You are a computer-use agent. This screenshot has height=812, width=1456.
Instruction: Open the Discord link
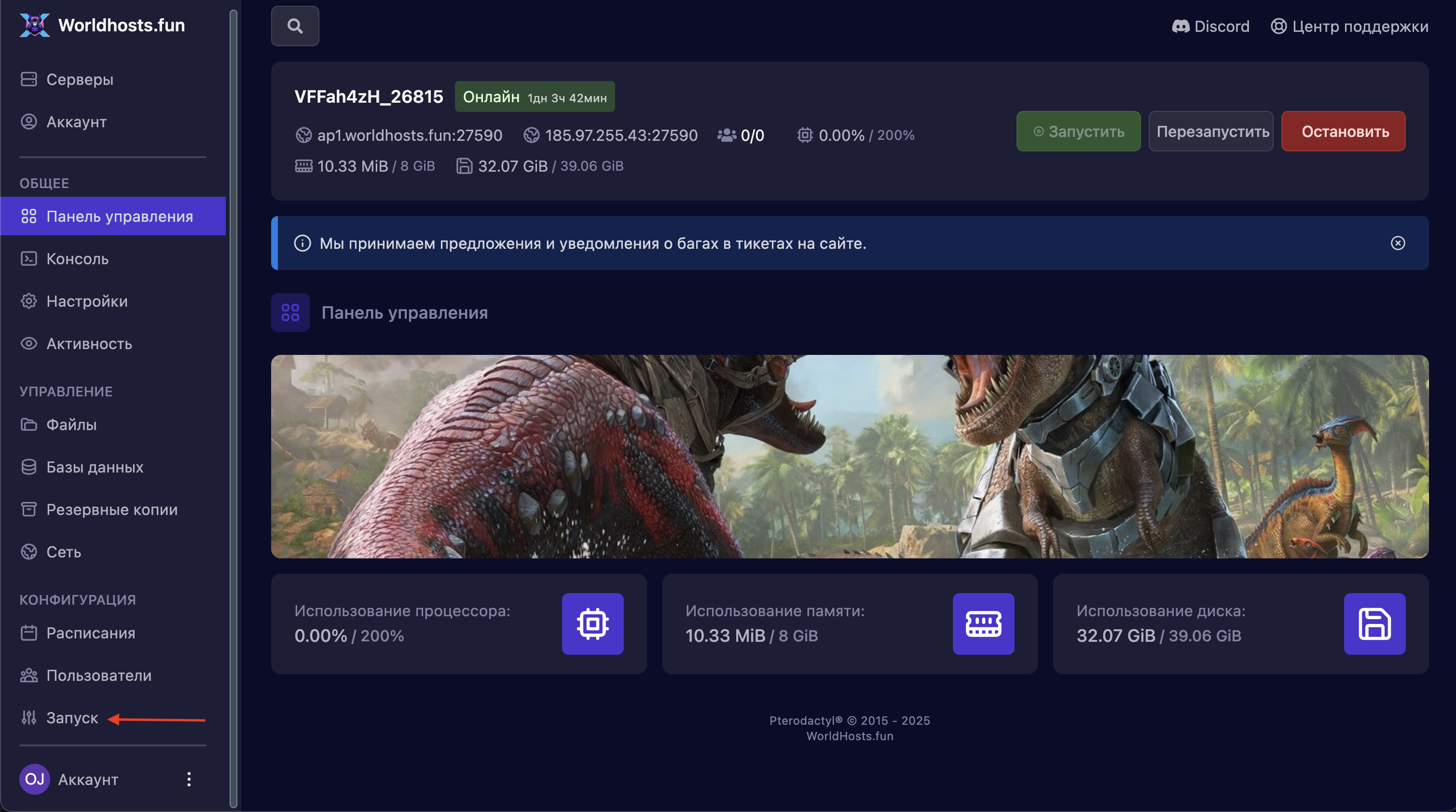pyautogui.click(x=1210, y=26)
